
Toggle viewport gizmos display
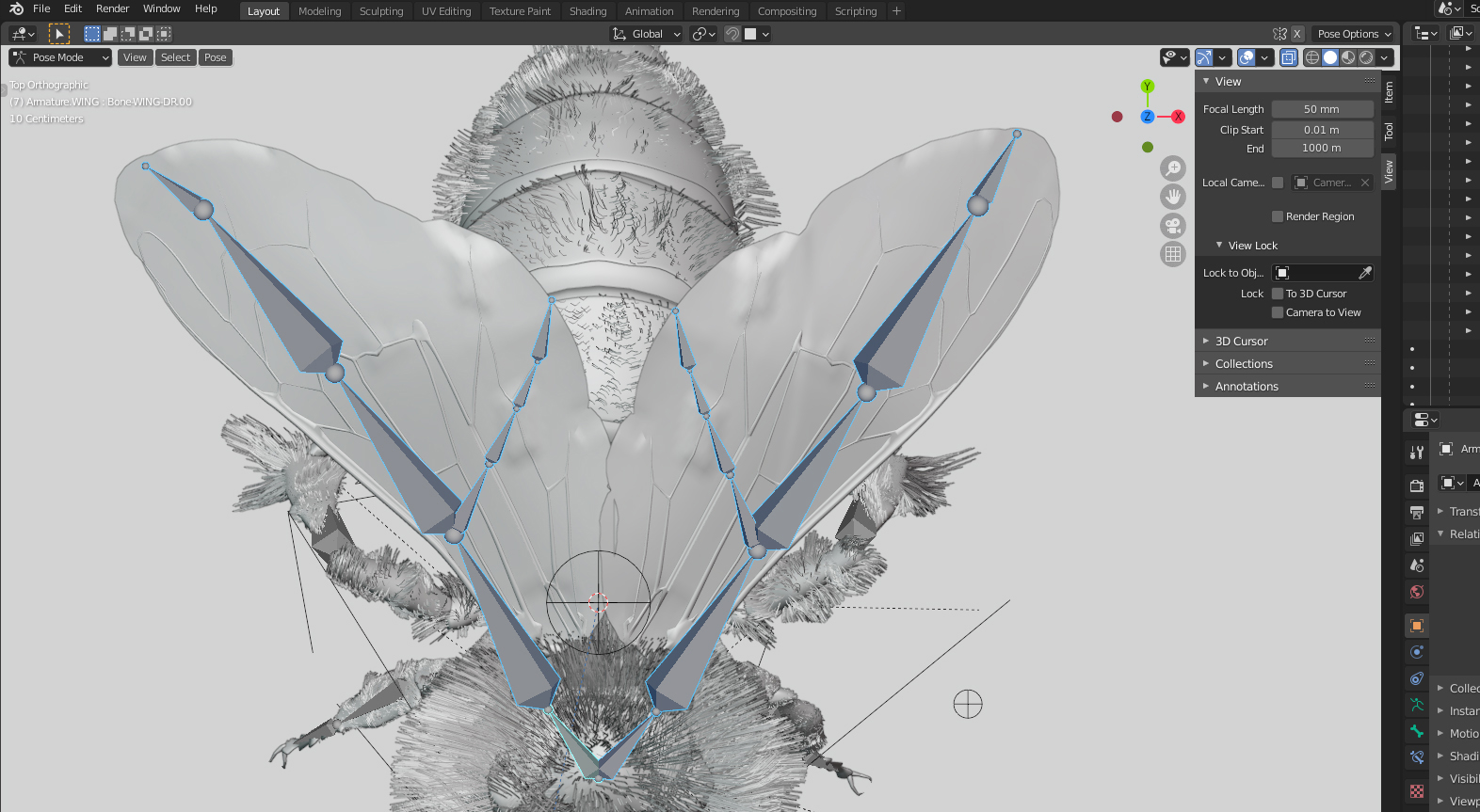(1204, 57)
